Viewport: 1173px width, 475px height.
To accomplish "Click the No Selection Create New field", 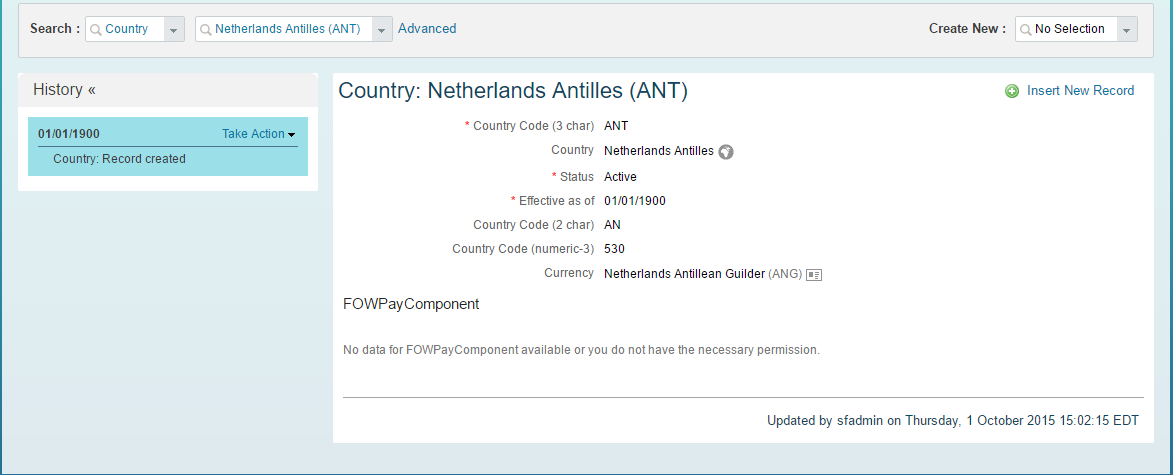I will pos(1067,29).
